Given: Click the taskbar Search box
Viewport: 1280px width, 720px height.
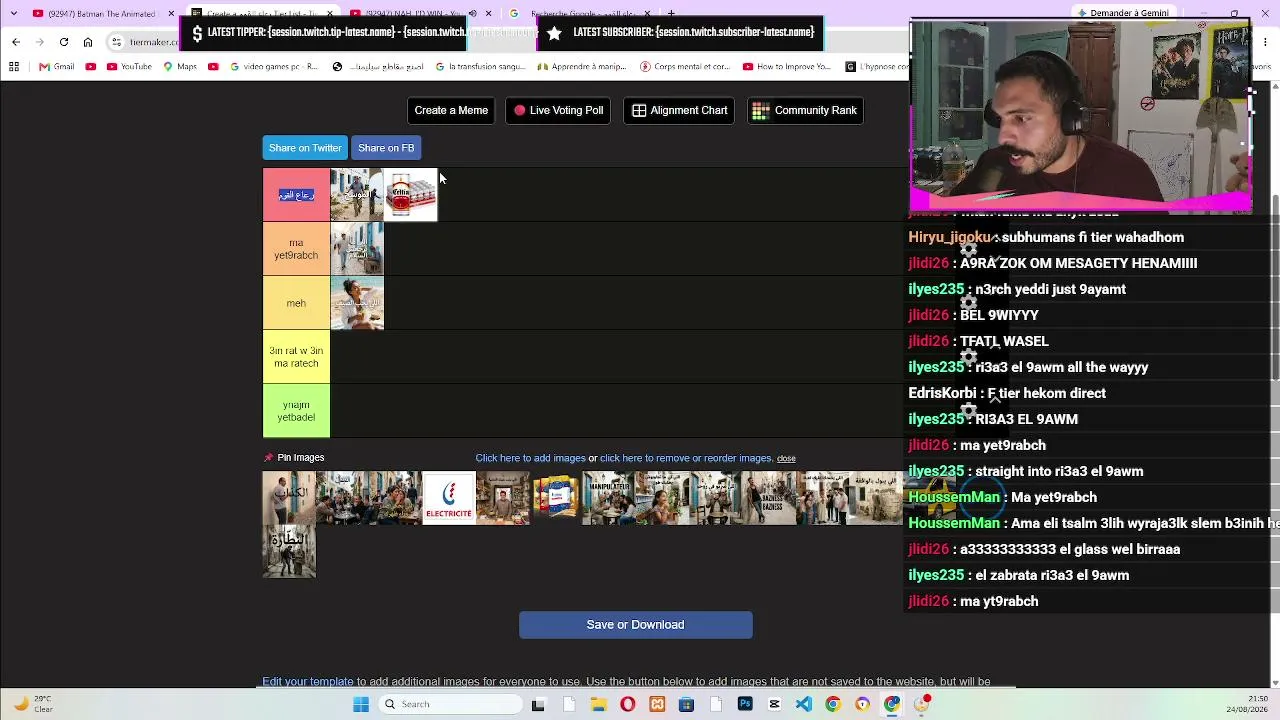Looking at the screenshot, I should pyautogui.click(x=451, y=704).
